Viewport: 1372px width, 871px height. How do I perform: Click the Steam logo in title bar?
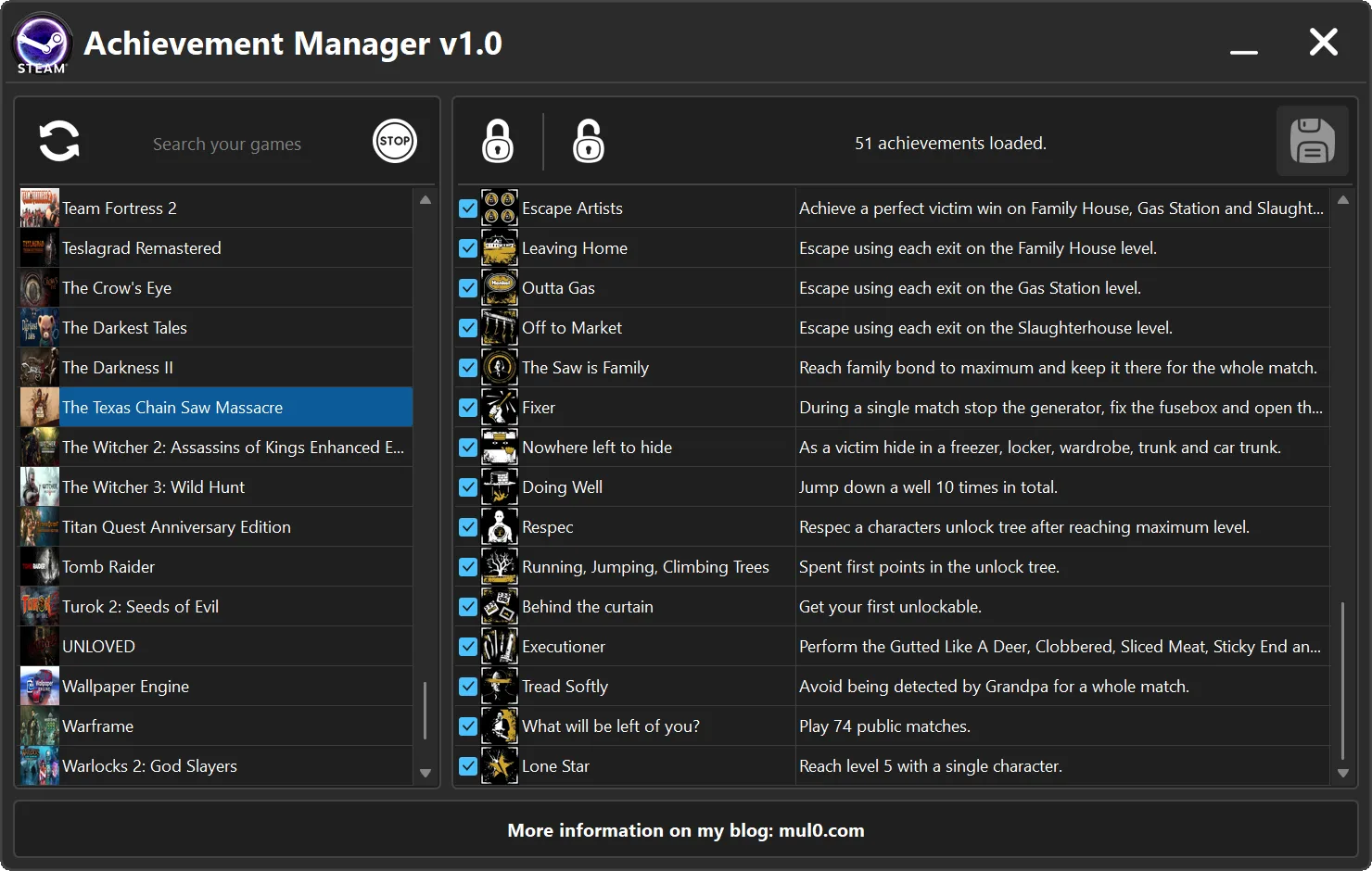[42, 43]
